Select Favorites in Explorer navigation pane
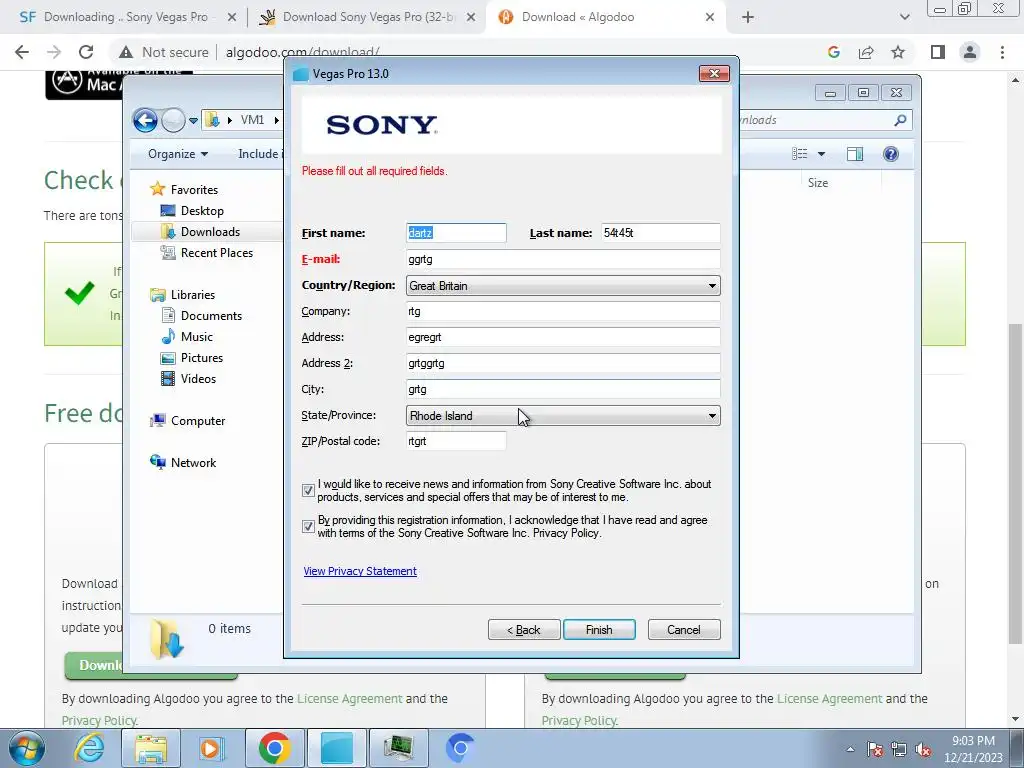Image resolution: width=1024 pixels, height=768 pixels. coord(194,189)
